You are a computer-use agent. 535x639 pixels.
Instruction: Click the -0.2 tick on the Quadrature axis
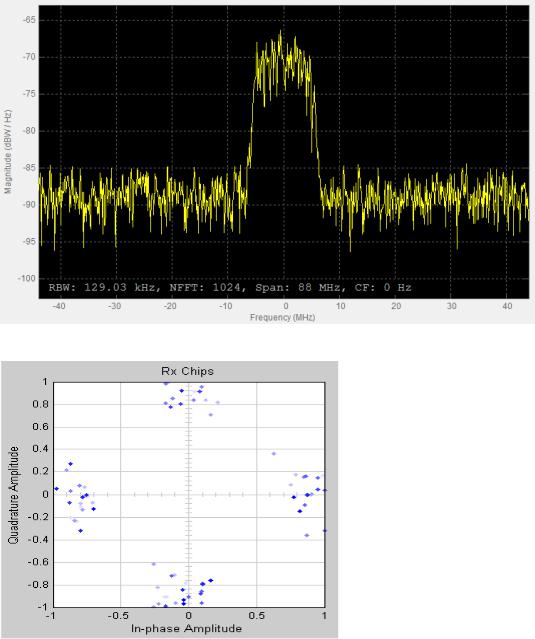[x=38, y=517]
